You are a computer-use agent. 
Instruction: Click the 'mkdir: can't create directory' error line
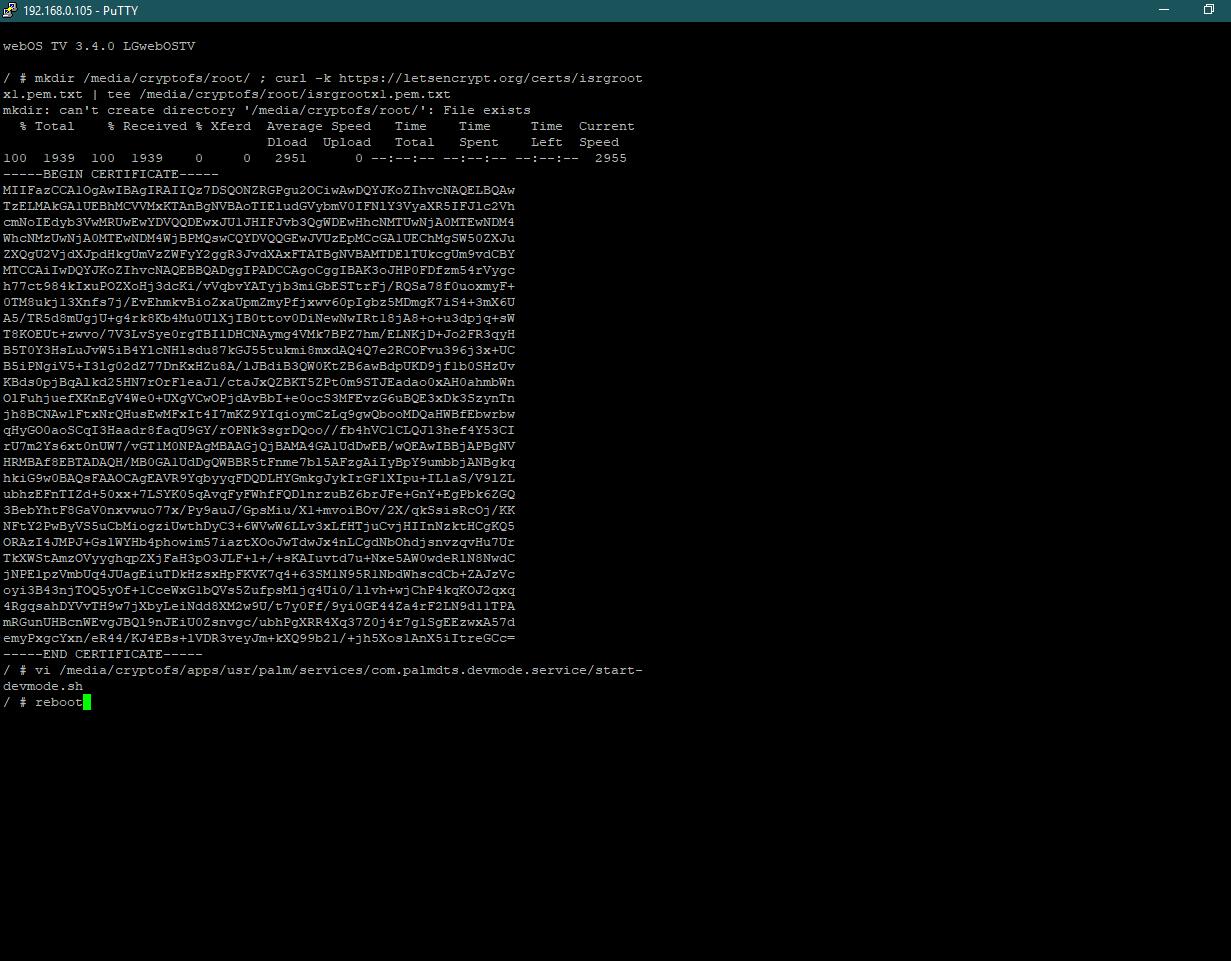pyautogui.click(x=267, y=110)
